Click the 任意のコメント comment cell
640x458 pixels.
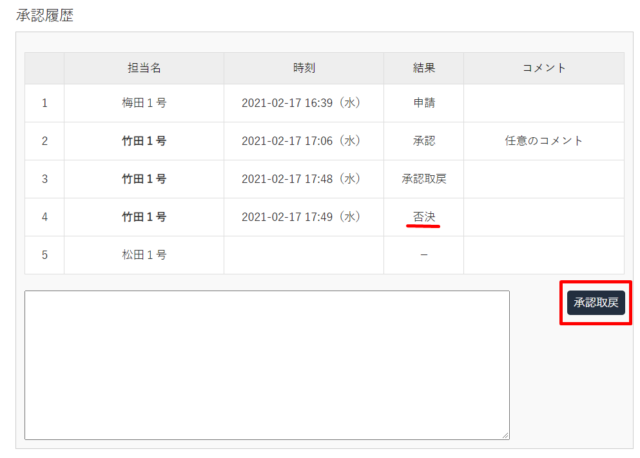click(544, 141)
